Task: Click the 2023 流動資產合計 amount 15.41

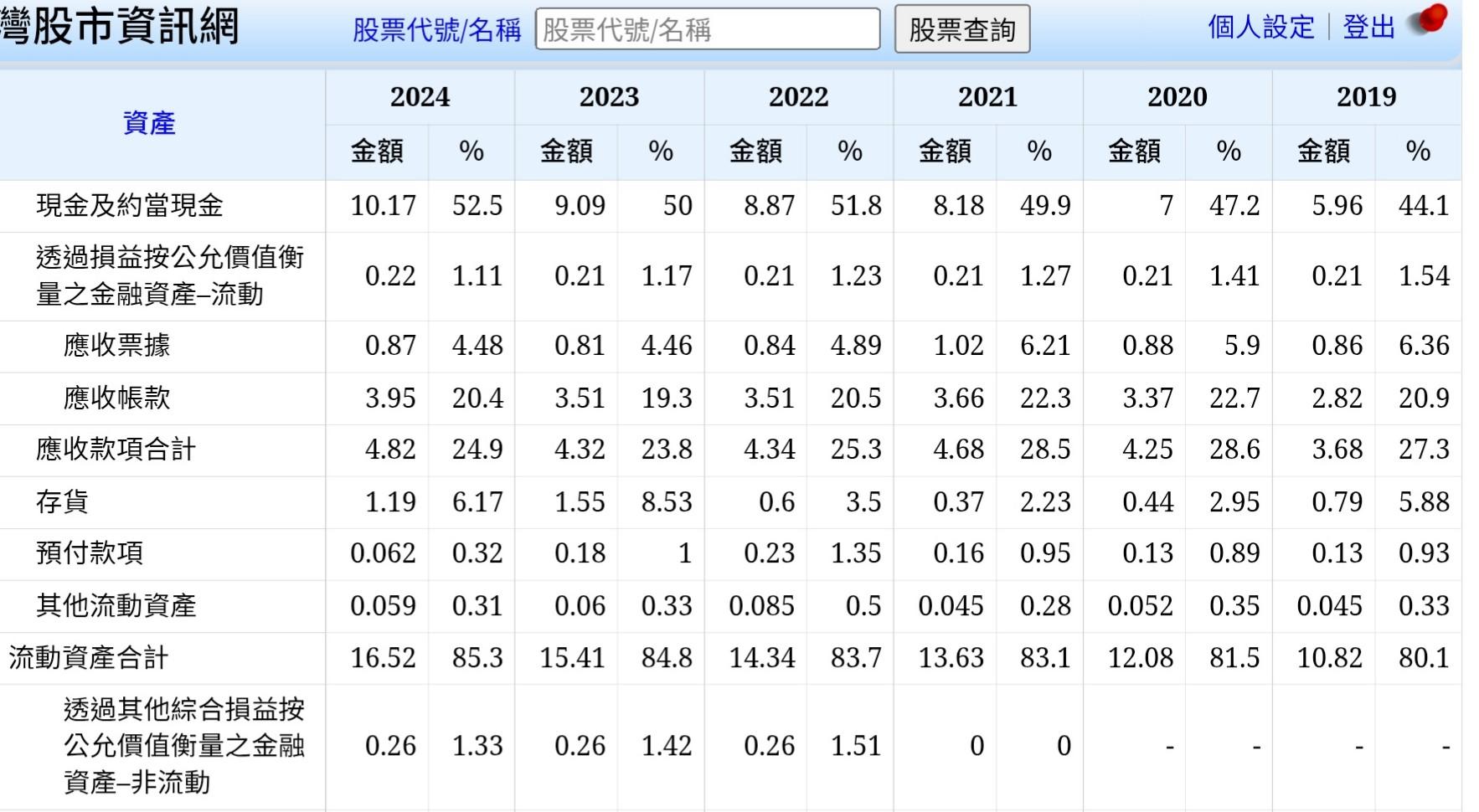Action: (x=572, y=658)
